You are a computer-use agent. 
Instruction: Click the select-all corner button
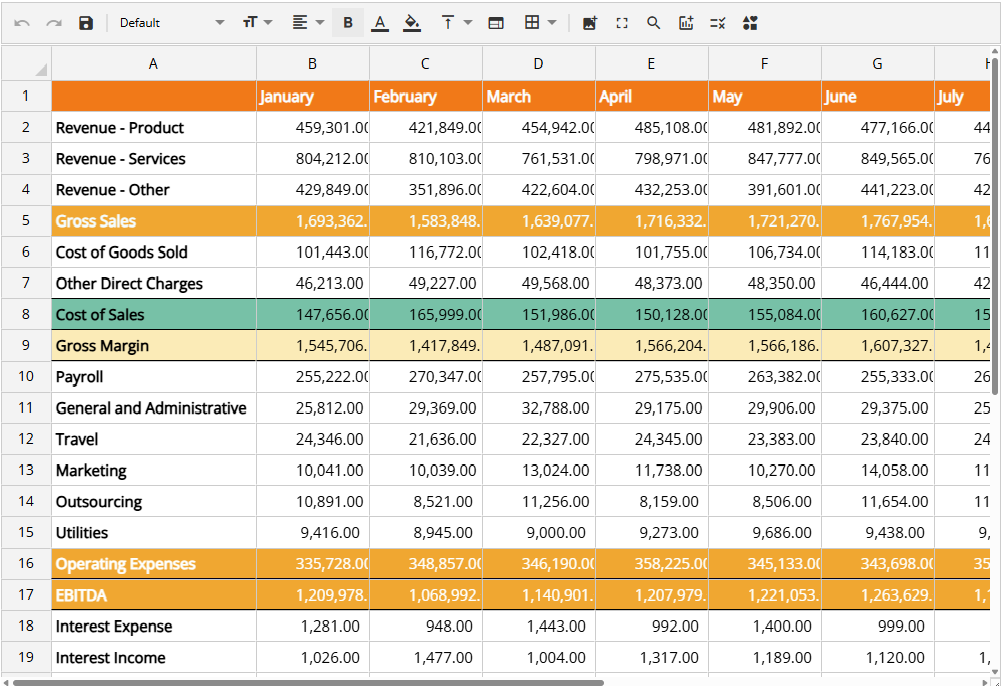point(27,64)
